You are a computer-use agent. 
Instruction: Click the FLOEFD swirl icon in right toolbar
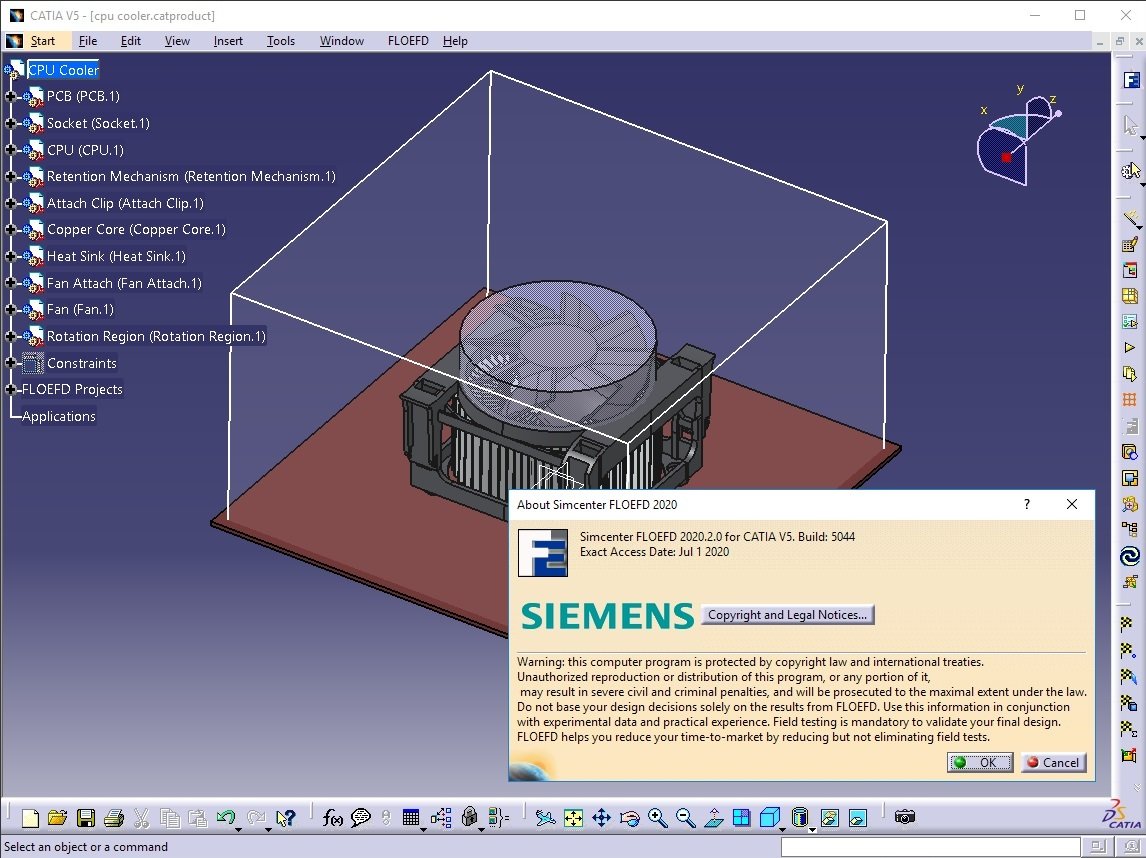[x=1130, y=557]
